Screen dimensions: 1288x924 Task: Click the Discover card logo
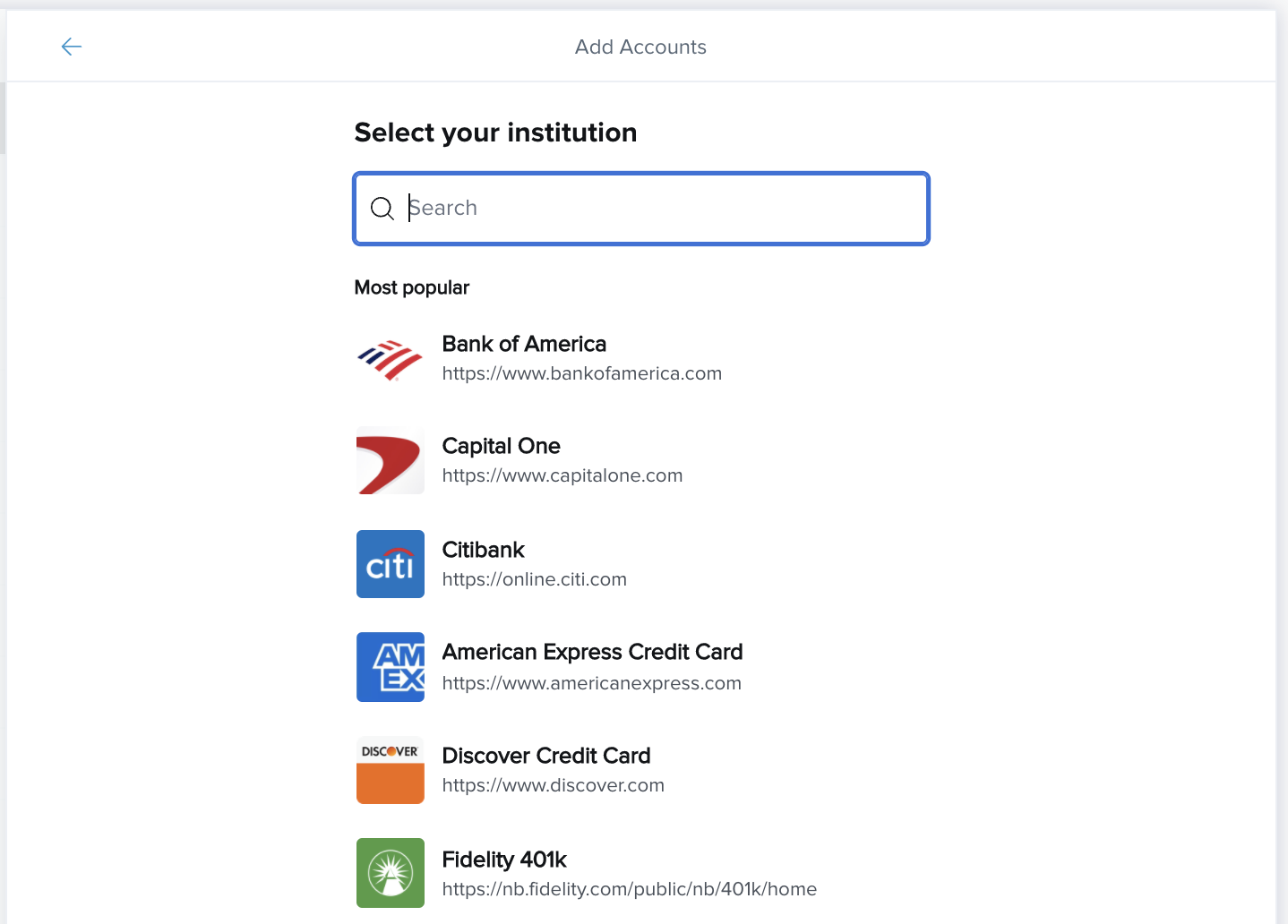pos(391,770)
